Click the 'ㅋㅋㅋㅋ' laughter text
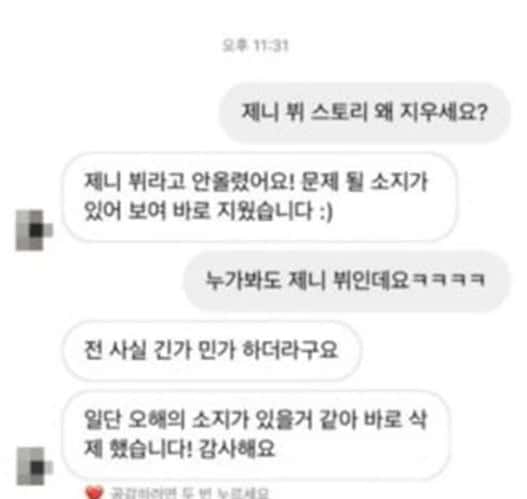 coord(448,280)
